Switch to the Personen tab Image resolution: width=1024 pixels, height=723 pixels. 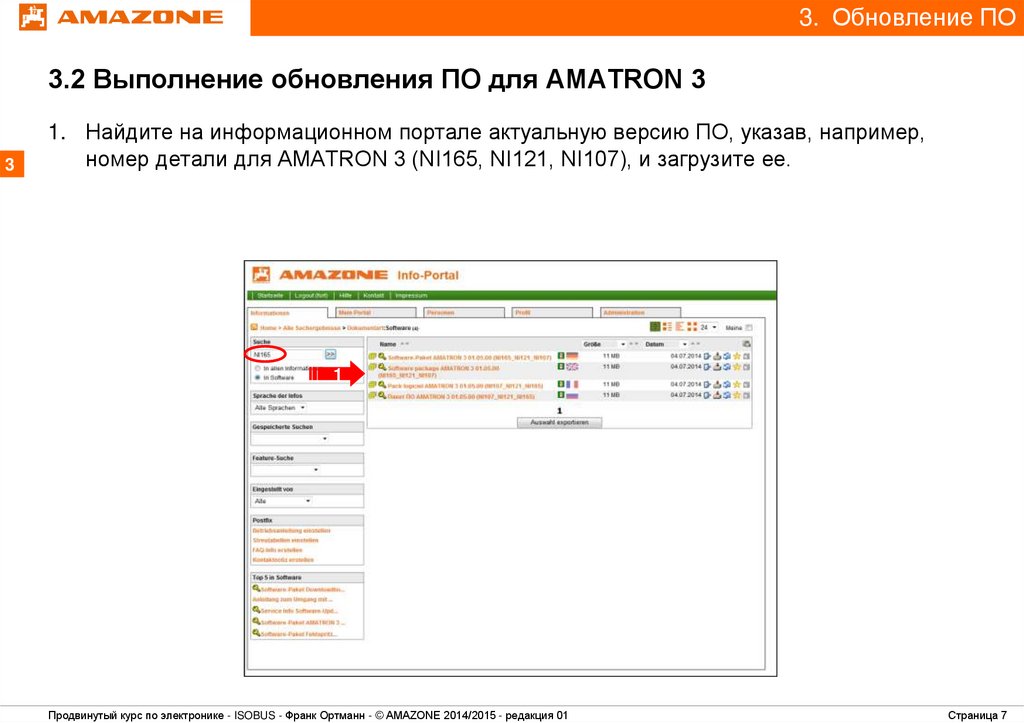(464, 313)
